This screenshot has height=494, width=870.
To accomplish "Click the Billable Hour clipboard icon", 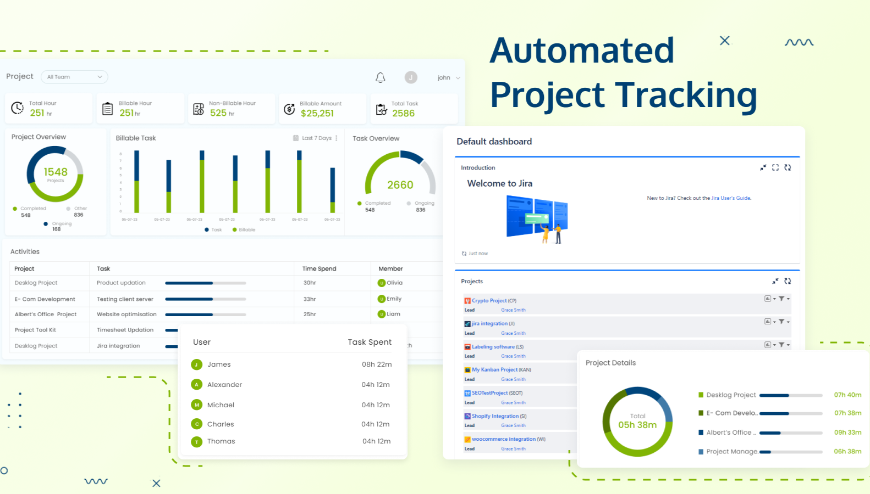I will 108,109.
